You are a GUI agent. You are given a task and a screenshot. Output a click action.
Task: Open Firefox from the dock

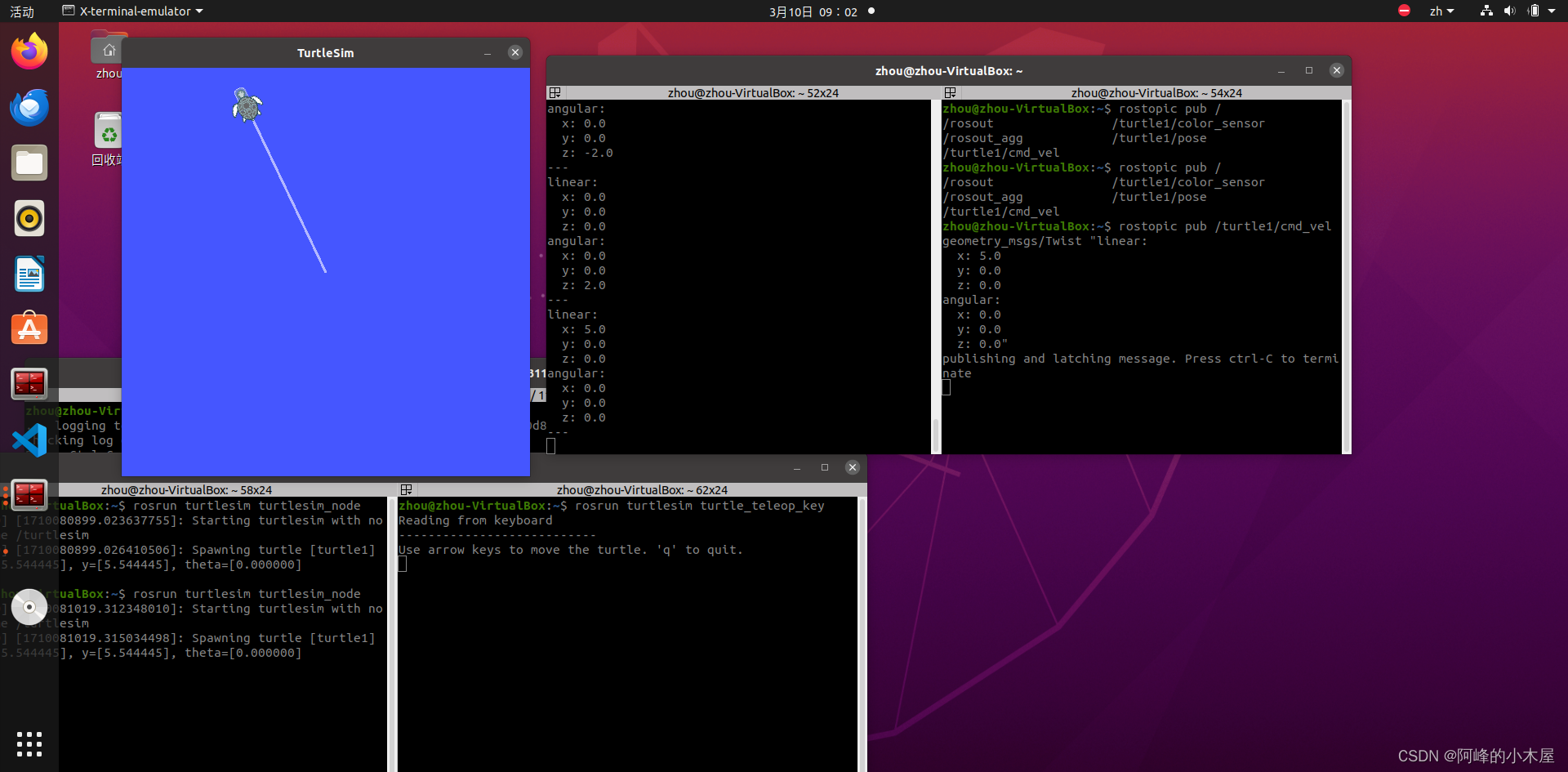click(29, 51)
